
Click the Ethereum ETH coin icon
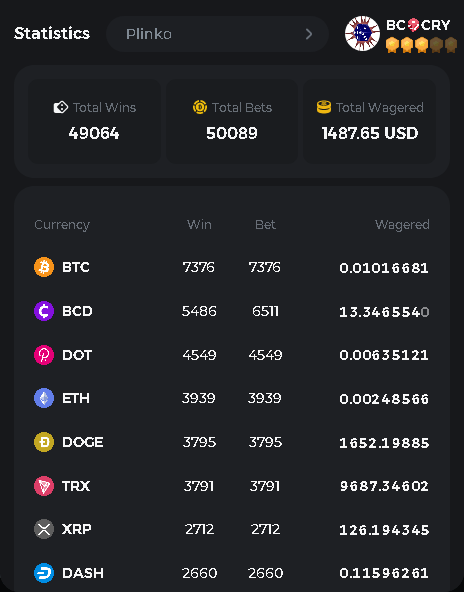click(44, 398)
